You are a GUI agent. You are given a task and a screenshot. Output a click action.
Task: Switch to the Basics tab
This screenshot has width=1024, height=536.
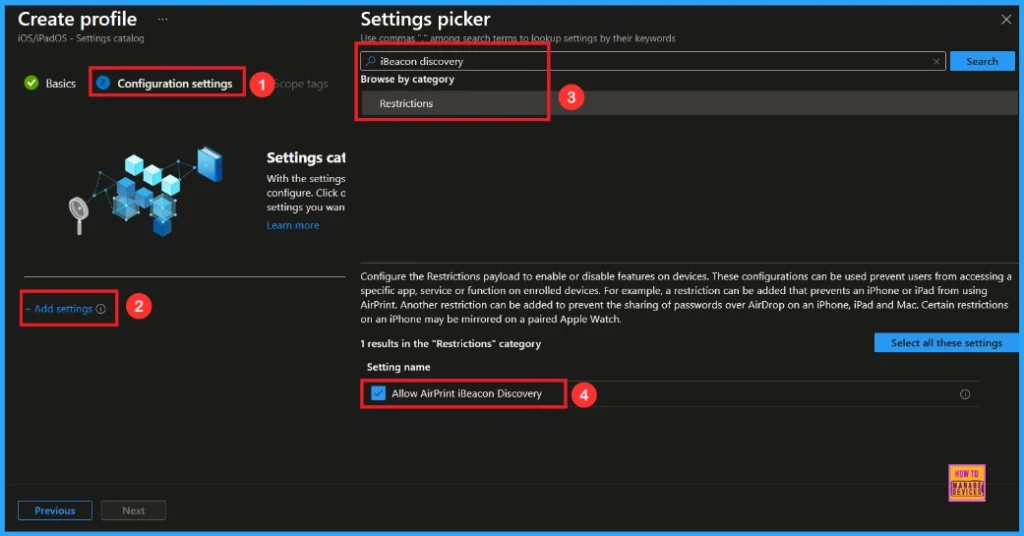[x=60, y=83]
